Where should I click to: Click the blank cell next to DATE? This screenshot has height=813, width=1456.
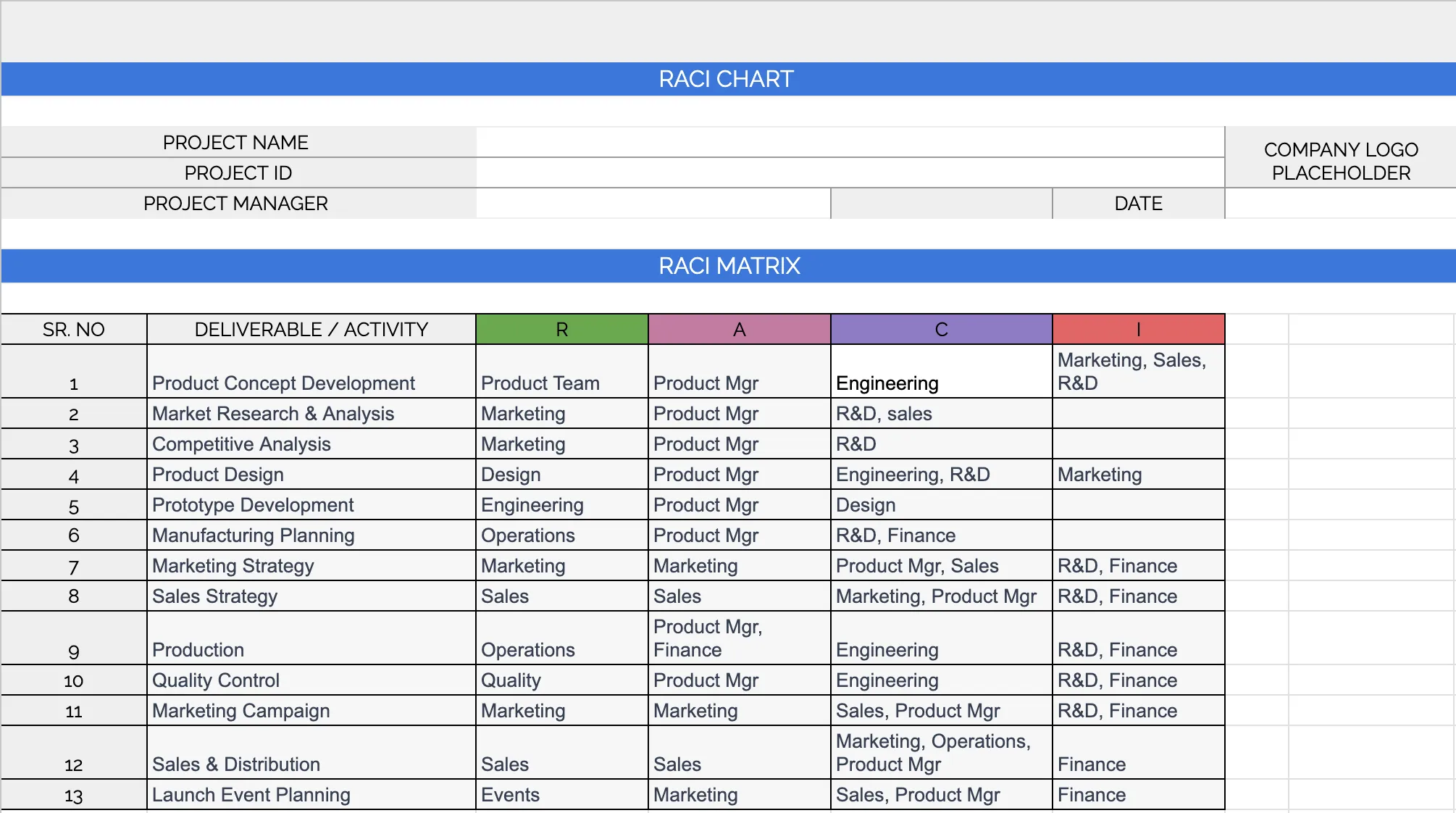pos(1340,204)
